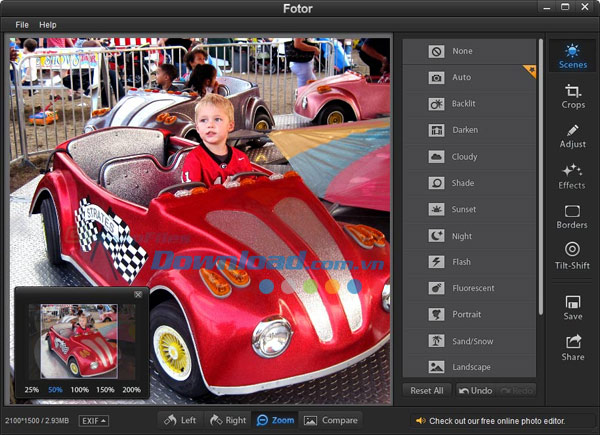
Task: Open the Effects panel
Action: 573,176
